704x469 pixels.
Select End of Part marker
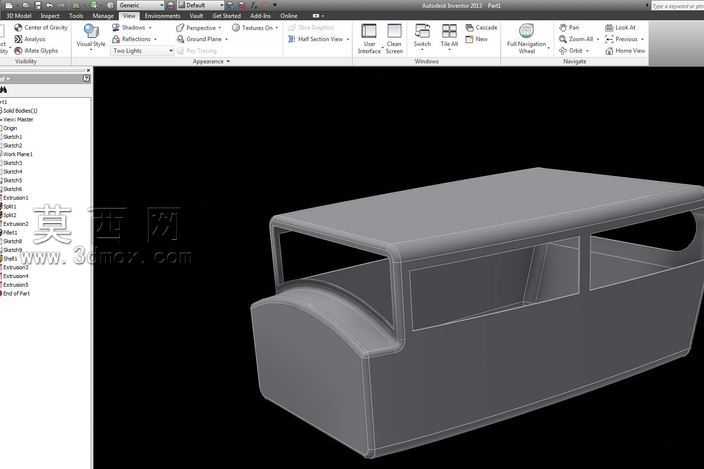pos(16,294)
